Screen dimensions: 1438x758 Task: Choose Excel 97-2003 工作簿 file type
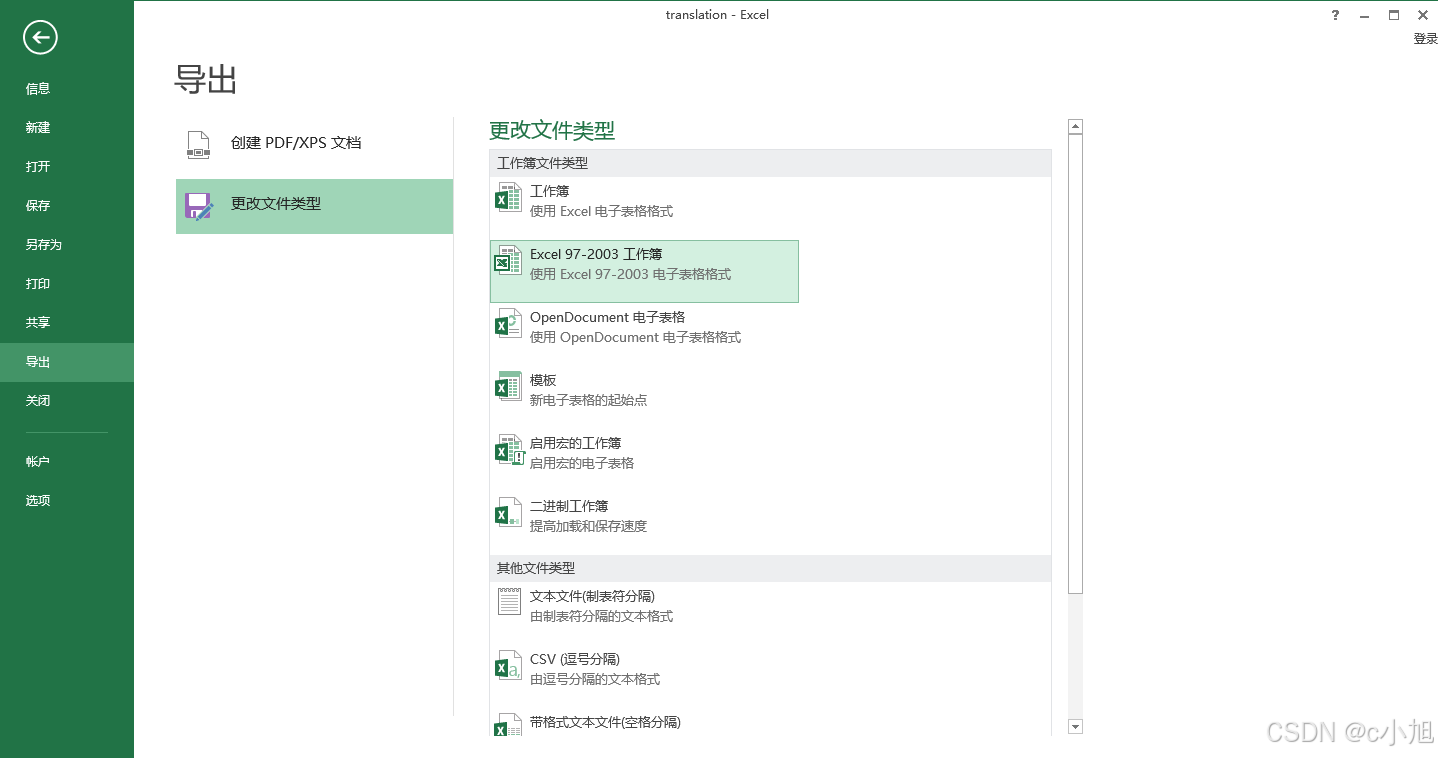(644, 271)
